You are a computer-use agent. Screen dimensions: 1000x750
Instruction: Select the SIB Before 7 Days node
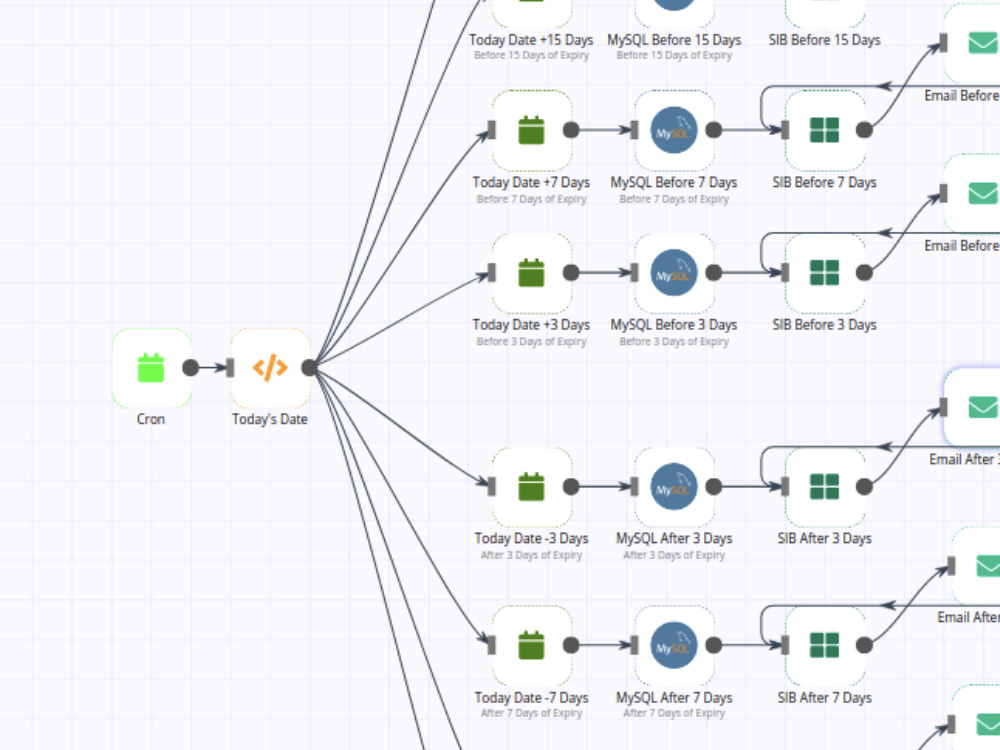click(x=825, y=130)
